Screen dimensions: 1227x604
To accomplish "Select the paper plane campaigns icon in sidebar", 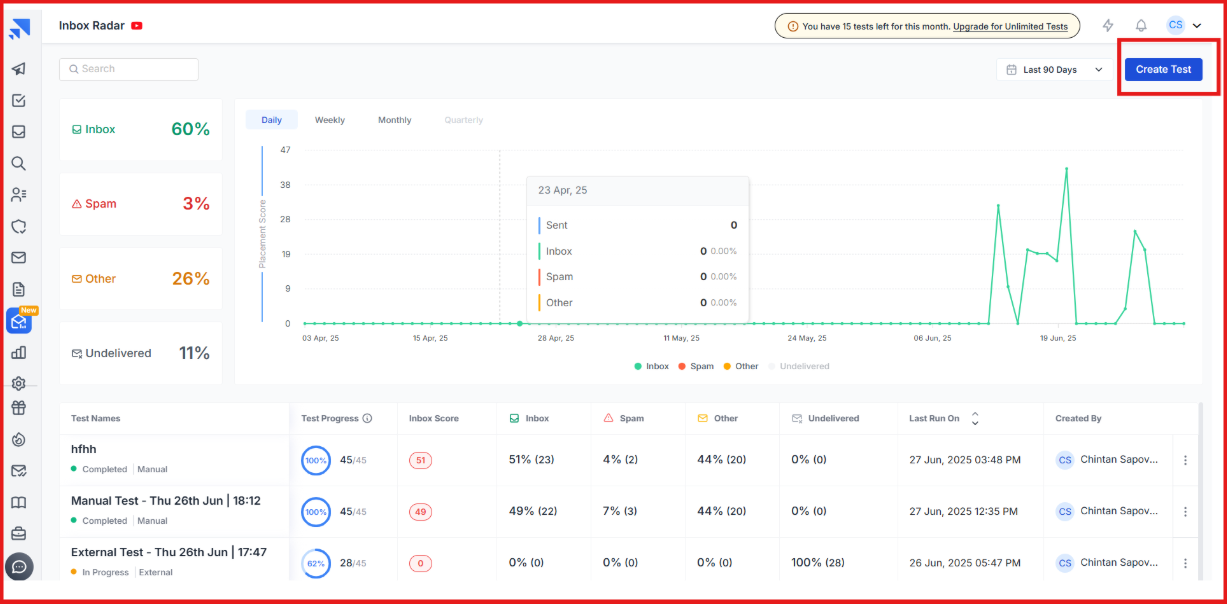I will (20, 69).
